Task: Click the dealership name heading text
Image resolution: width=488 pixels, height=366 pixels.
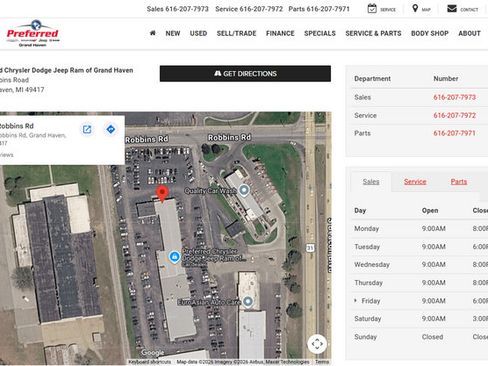Action: (67, 70)
